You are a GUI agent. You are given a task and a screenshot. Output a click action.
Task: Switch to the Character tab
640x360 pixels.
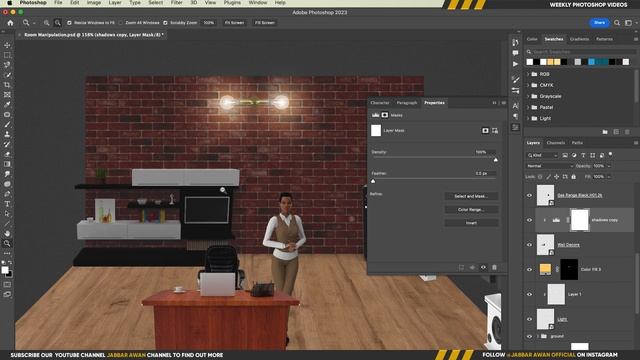click(x=380, y=103)
